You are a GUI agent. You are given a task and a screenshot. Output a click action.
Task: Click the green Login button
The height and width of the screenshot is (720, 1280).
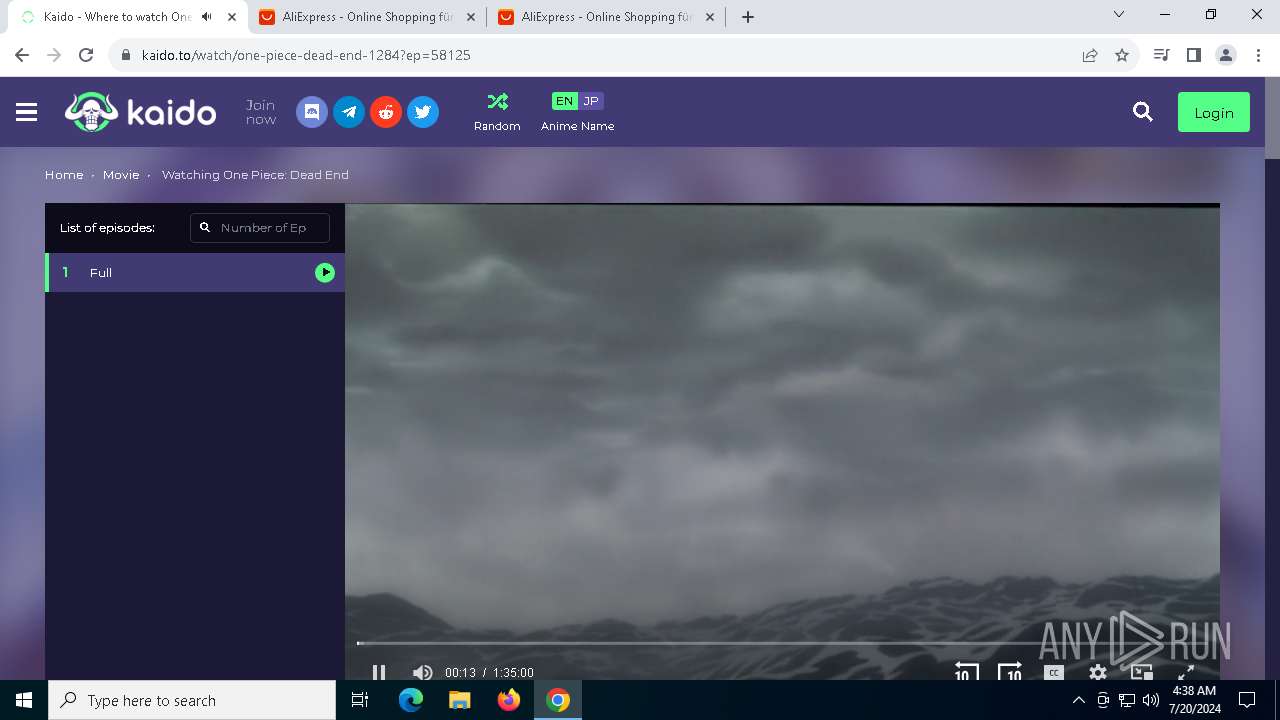click(x=1214, y=113)
